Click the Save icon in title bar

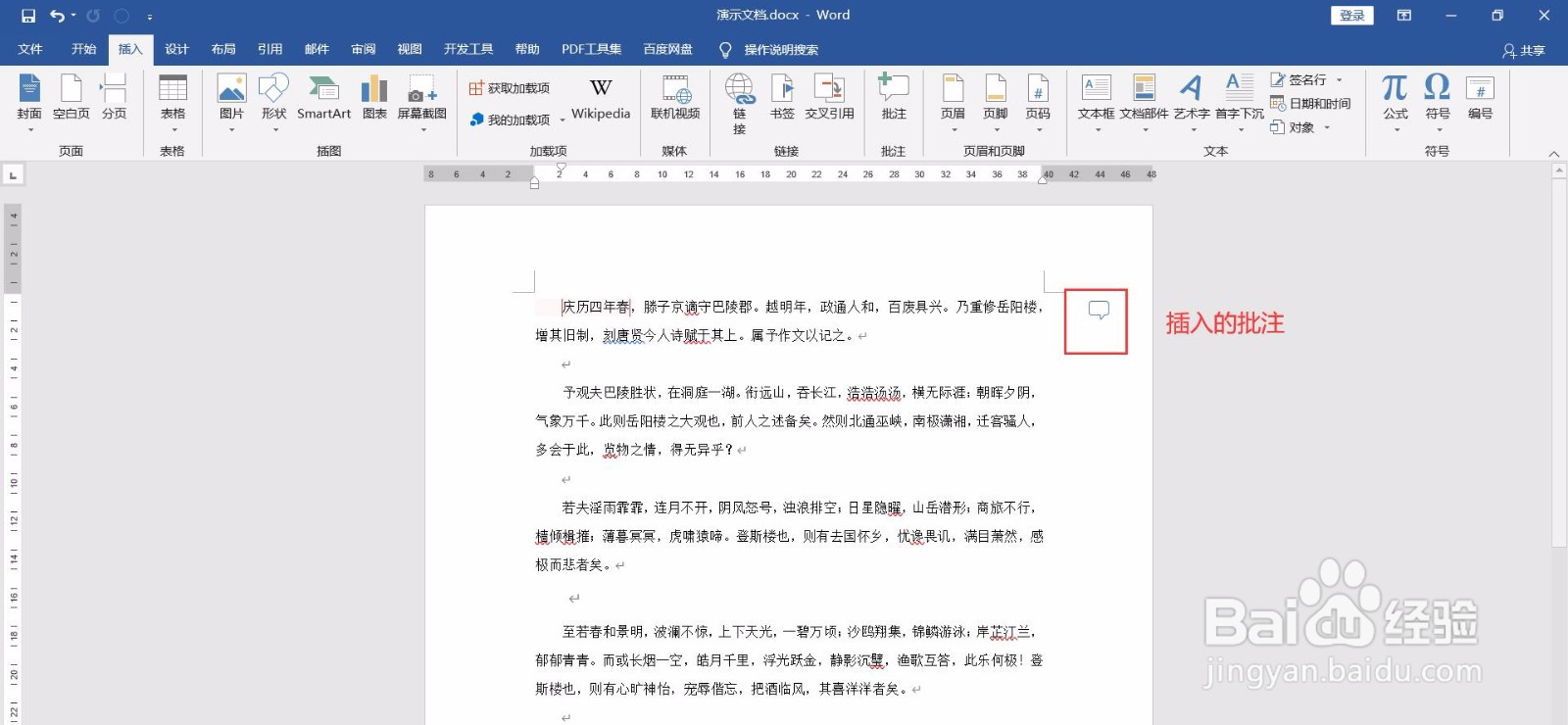tap(28, 16)
